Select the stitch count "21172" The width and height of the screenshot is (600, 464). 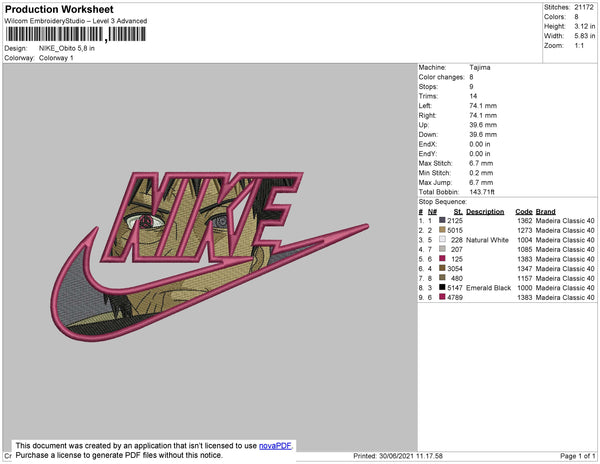(x=584, y=7)
